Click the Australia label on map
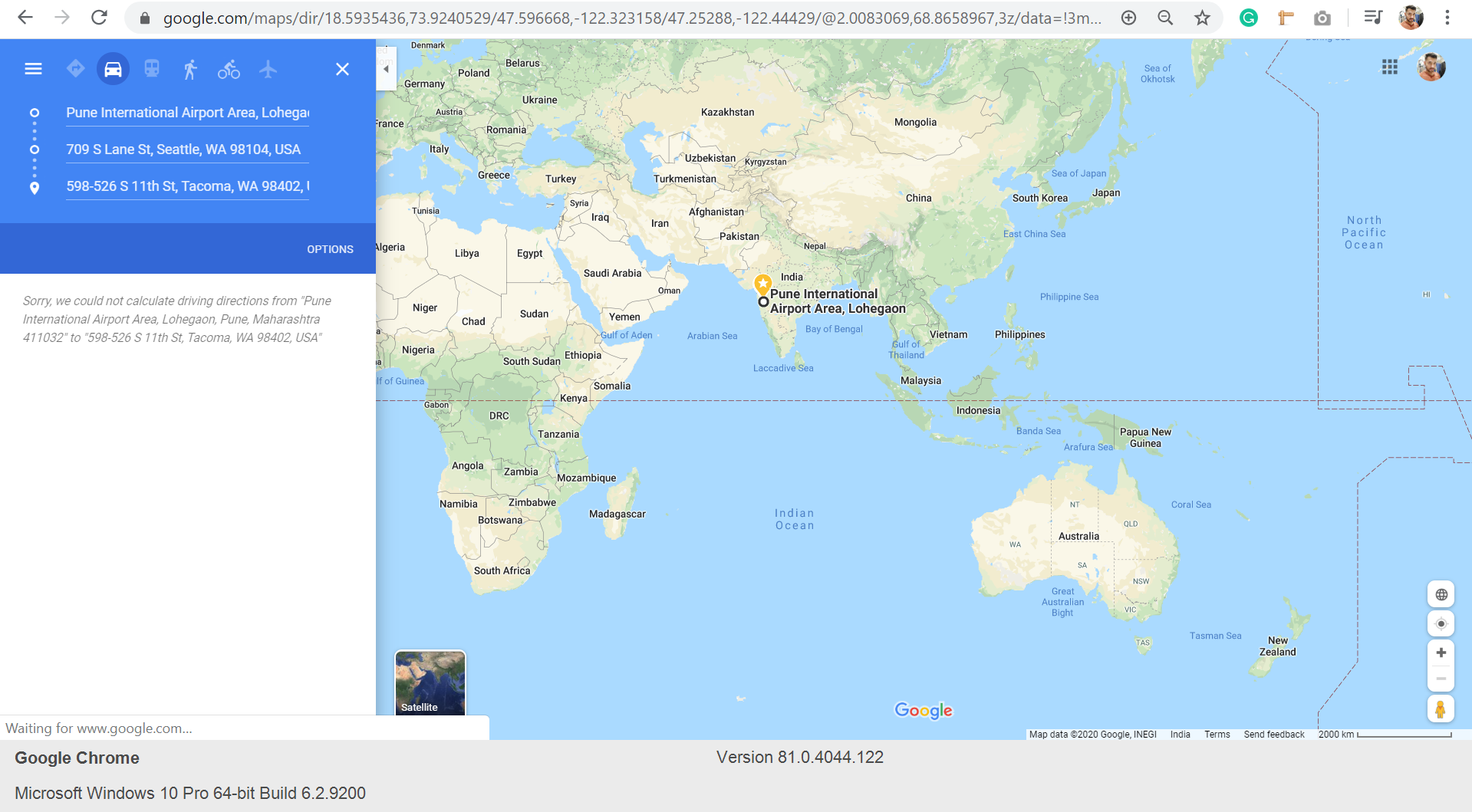 1078,537
